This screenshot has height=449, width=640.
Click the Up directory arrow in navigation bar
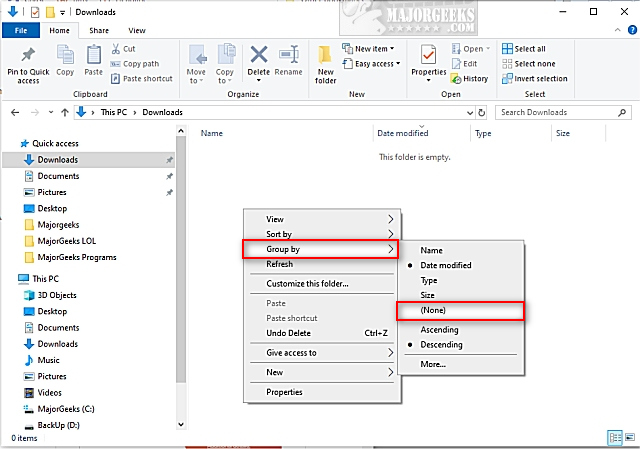[63, 112]
